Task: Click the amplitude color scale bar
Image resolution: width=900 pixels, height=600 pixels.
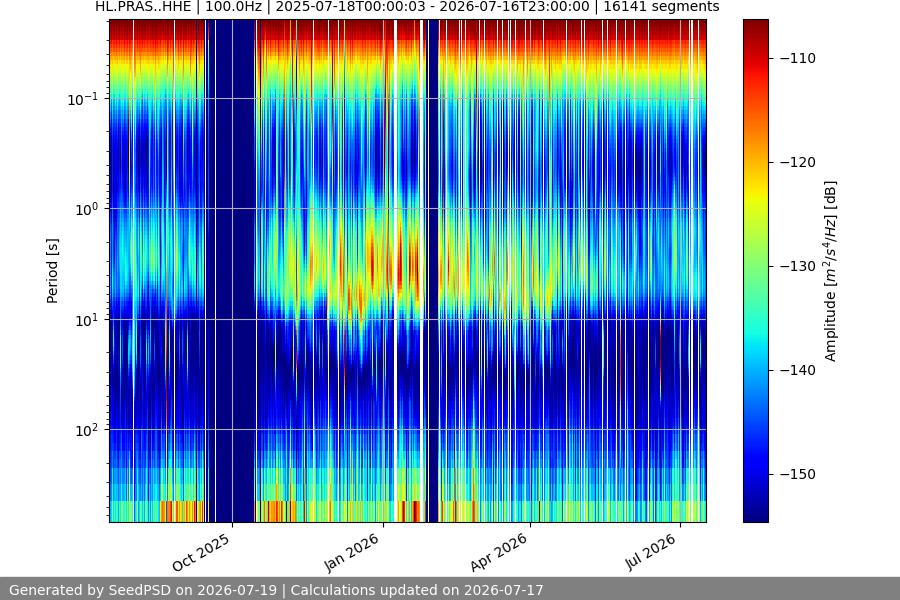Action: (x=755, y=271)
